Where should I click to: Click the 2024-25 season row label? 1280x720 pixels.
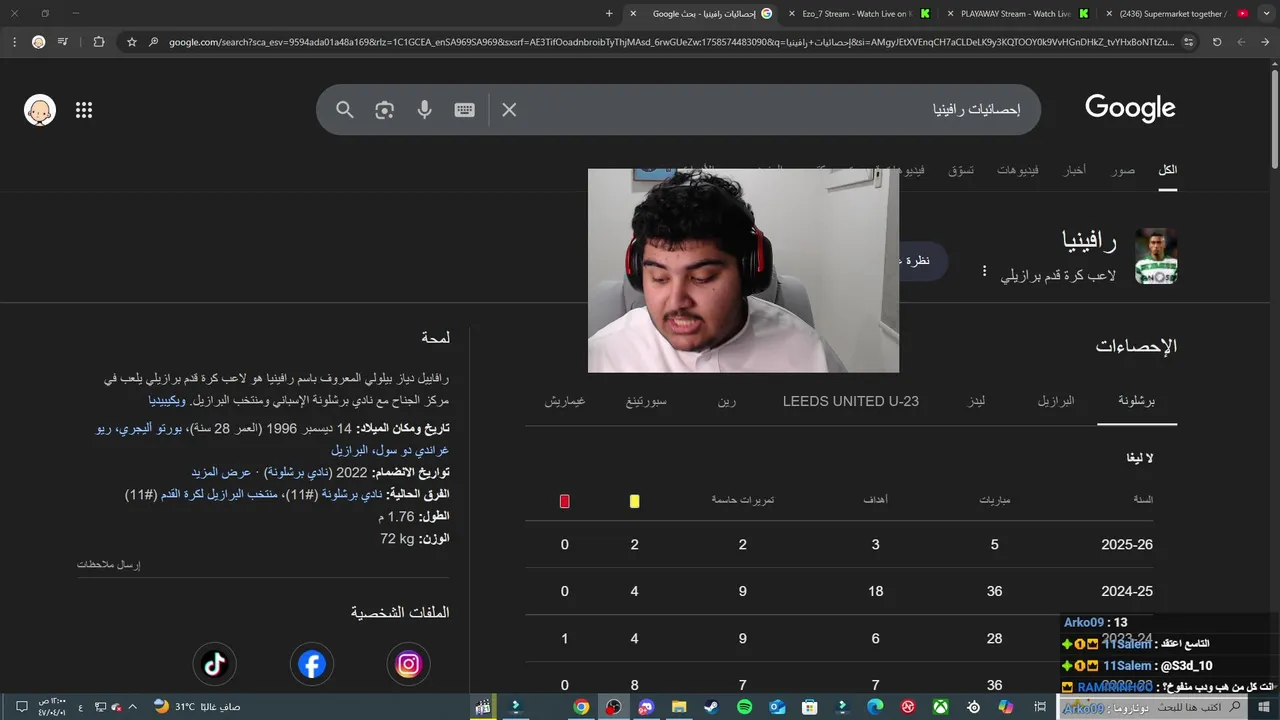1127,592
